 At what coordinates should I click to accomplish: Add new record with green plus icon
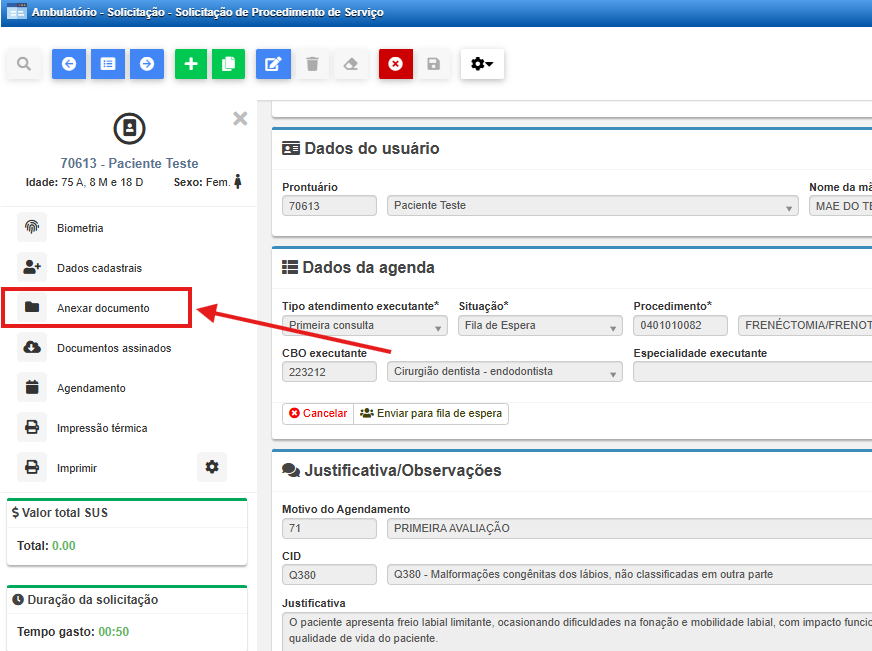click(x=191, y=64)
